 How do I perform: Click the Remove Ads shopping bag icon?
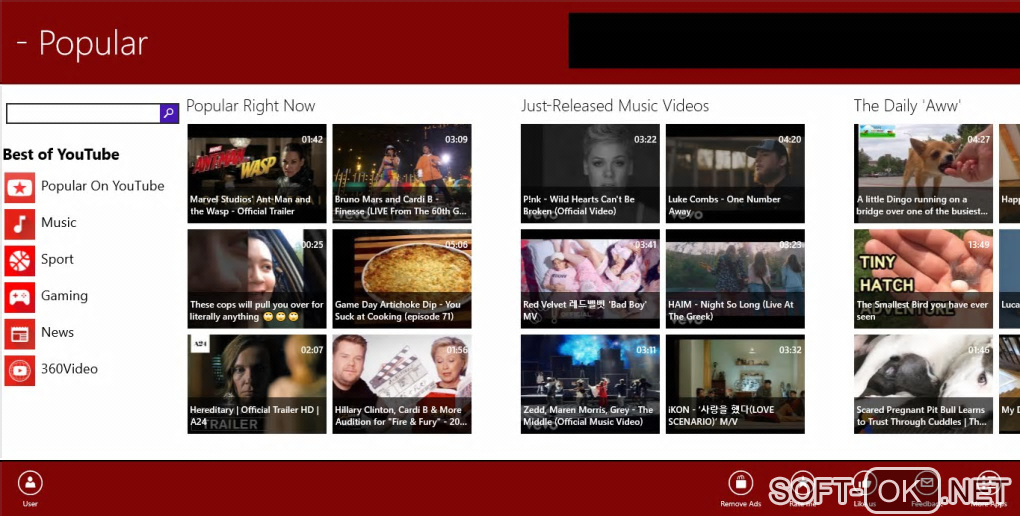(740, 483)
